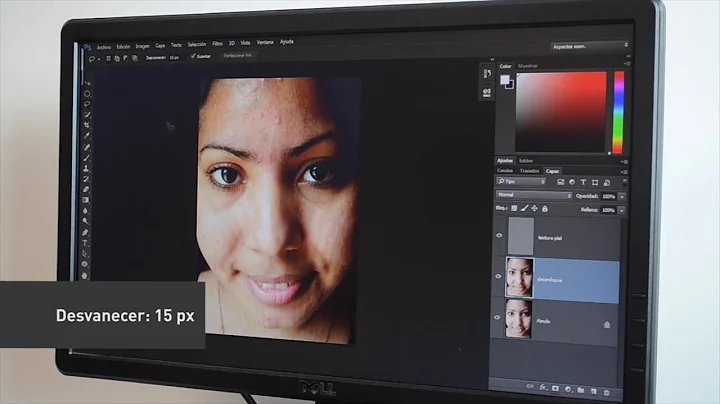Select the Blur tool
This screenshot has height=404, width=720.
tap(85, 211)
